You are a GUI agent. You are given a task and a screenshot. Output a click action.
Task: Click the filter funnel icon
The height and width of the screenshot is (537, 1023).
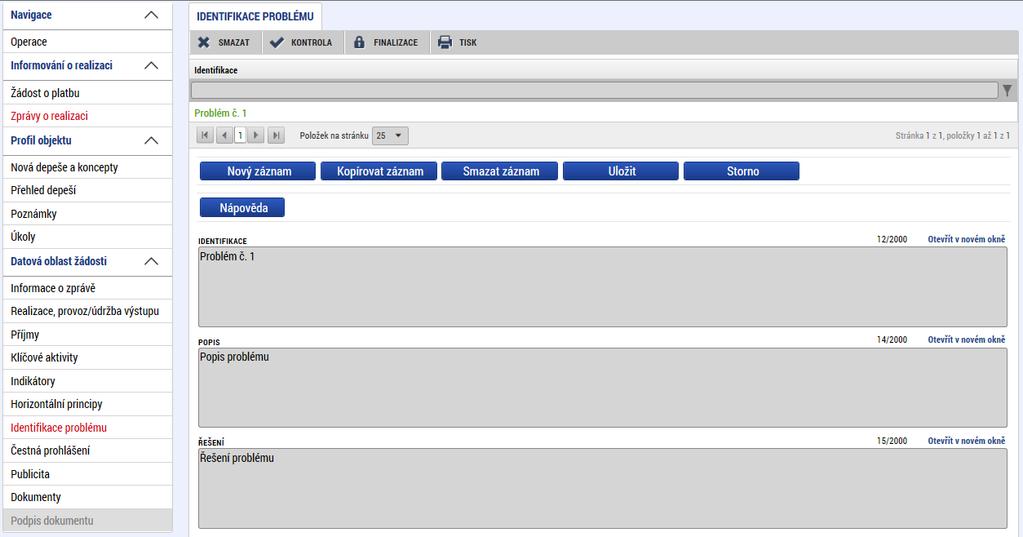pos(1008,90)
